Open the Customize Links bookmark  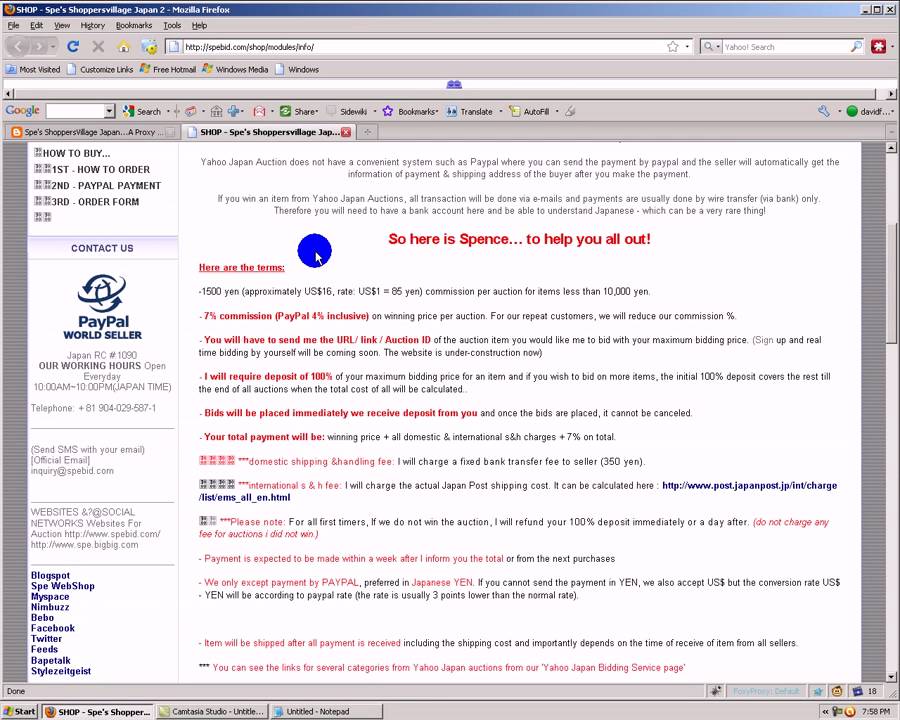(100, 69)
